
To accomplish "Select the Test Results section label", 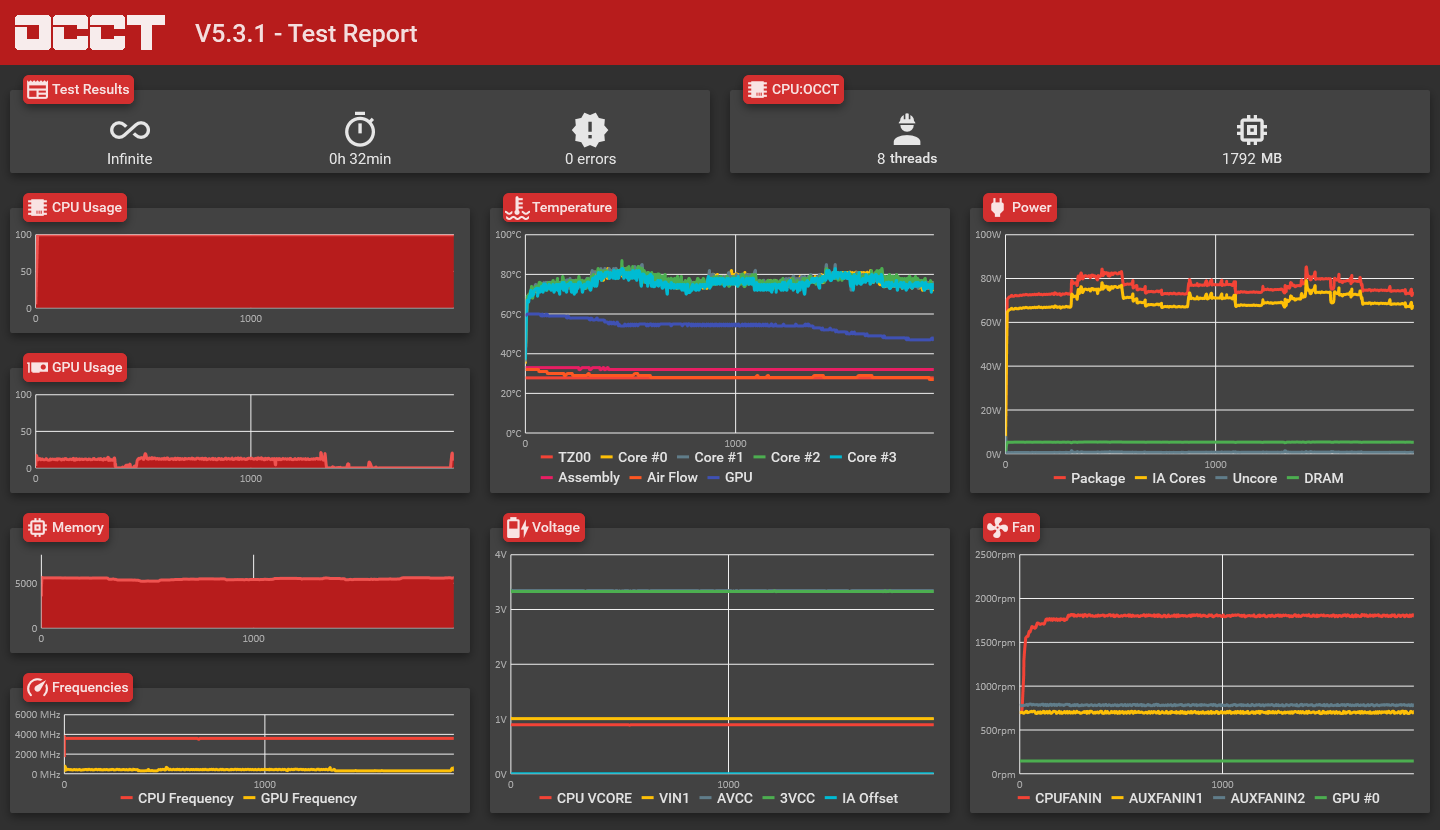I will pos(78,89).
